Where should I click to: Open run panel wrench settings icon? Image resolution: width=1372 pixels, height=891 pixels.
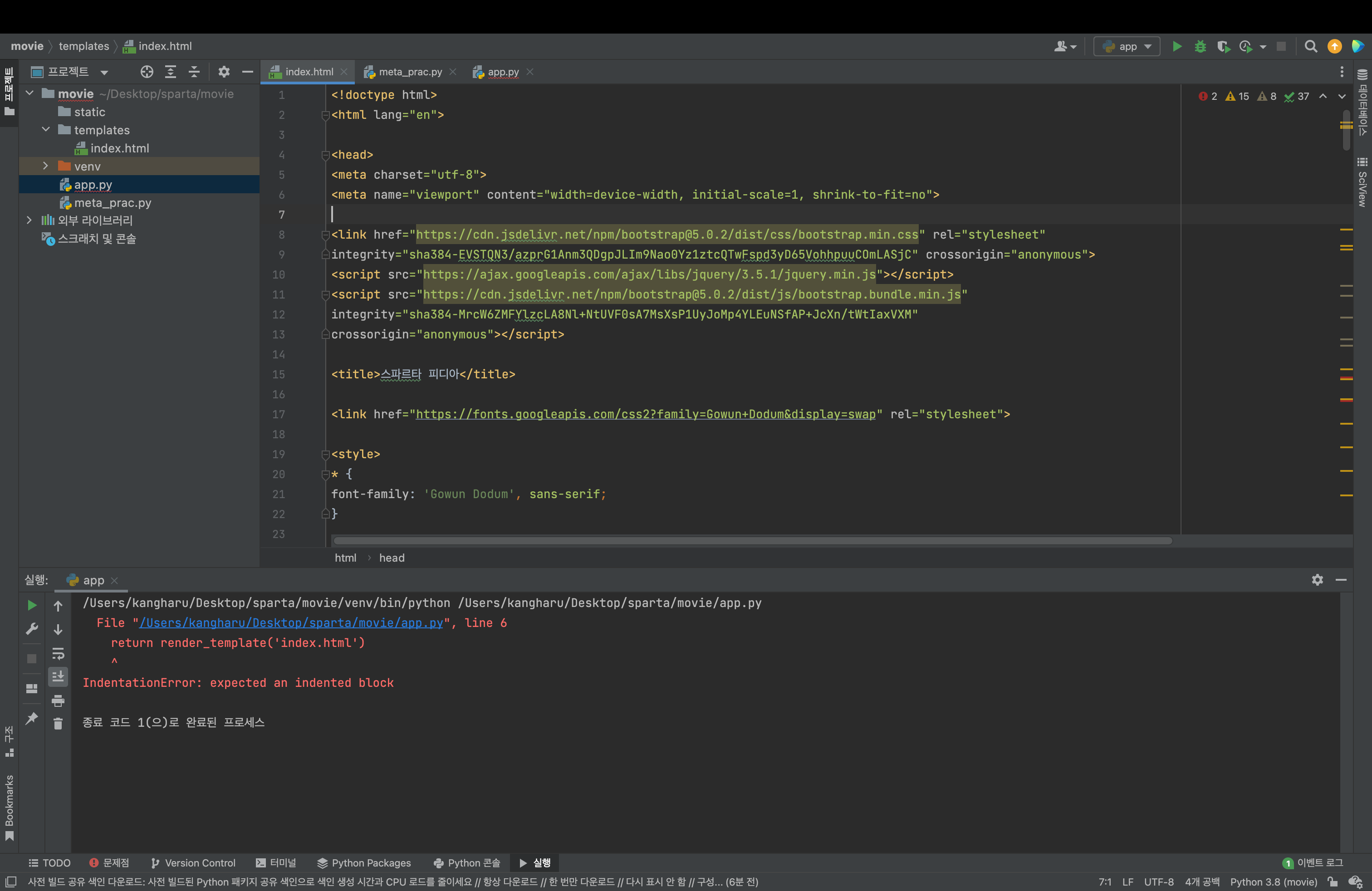(32, 628)
